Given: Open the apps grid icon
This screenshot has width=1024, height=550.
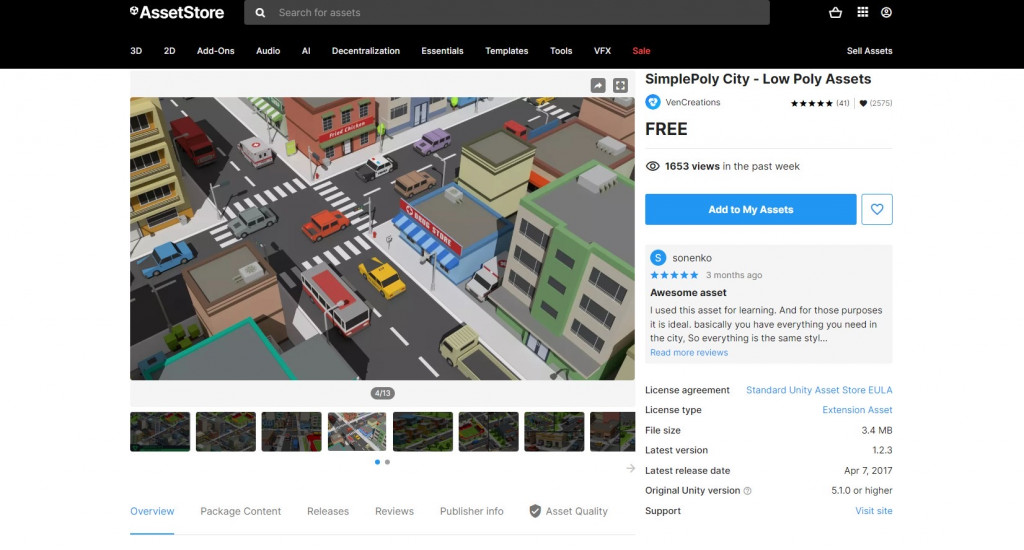Looking at the screenshot, I should [863, 12].
